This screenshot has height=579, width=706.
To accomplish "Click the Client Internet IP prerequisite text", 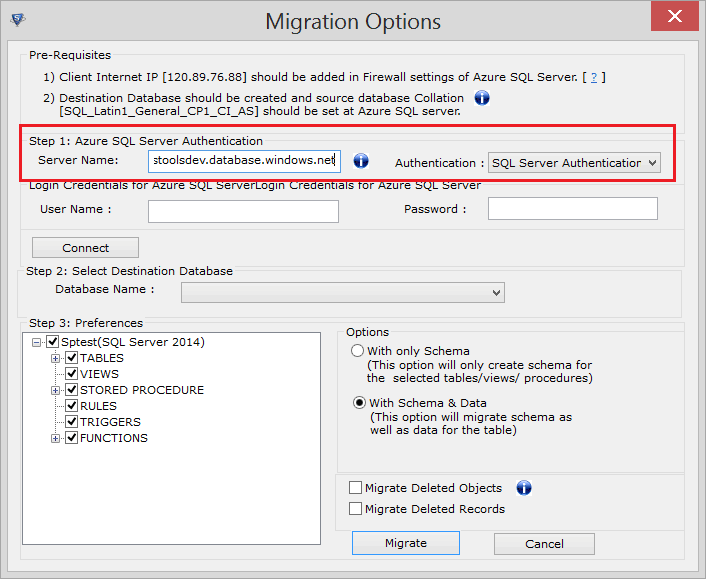I will [318, 77].
